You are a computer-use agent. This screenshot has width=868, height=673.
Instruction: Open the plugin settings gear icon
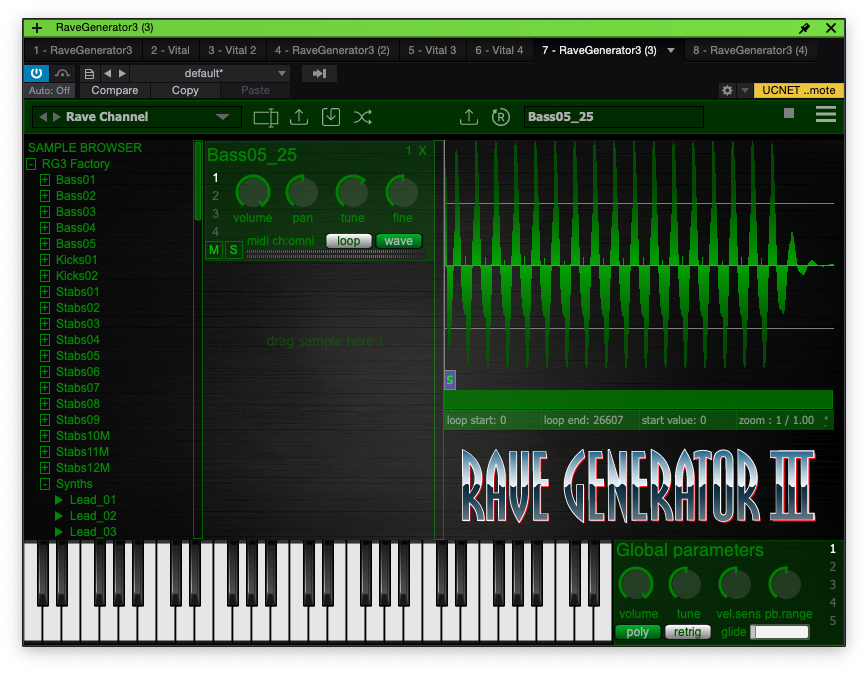(727, 90)
